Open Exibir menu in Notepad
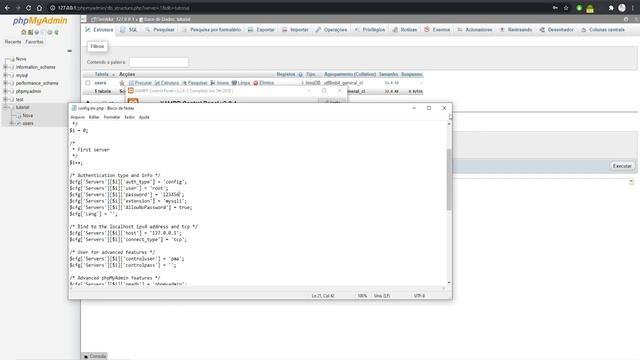Image resolution: width=640 pixels, height=360 pixels. pos(129,117)
